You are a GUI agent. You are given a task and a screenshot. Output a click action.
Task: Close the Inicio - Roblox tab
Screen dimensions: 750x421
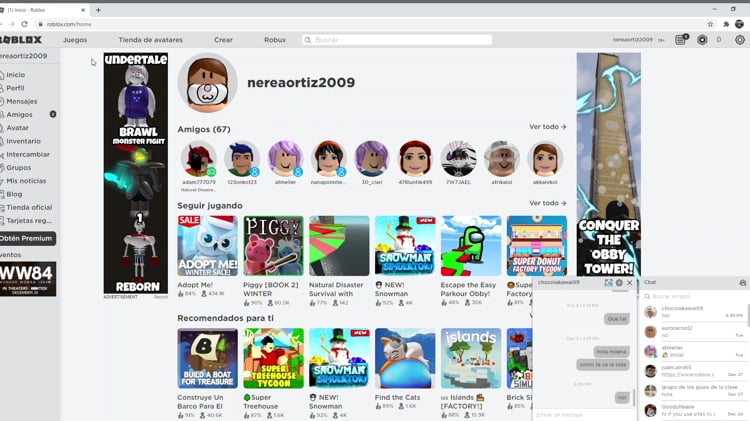[83, 10]
